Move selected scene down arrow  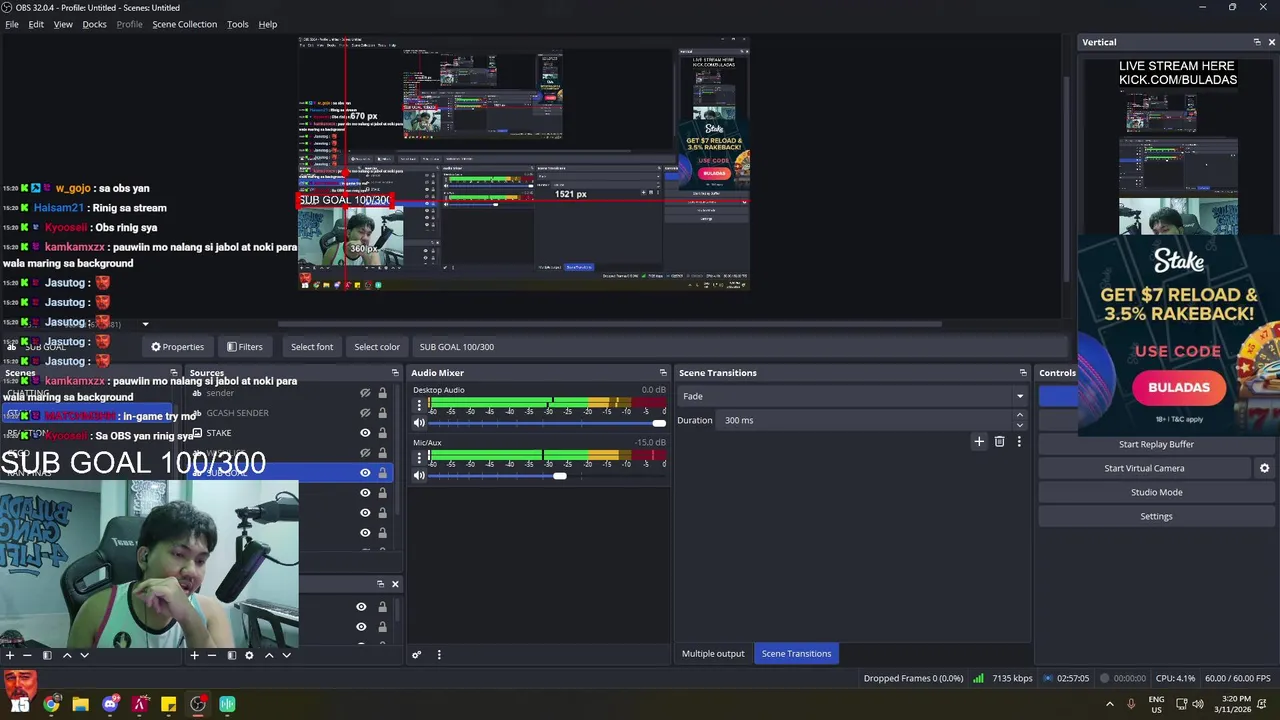84,655
